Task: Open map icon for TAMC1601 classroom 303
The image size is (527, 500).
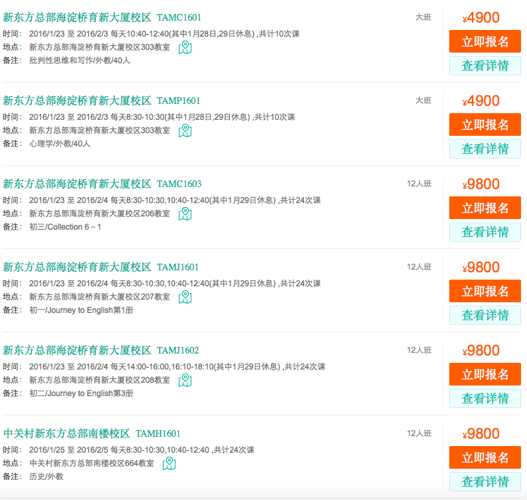Action: 185,47
